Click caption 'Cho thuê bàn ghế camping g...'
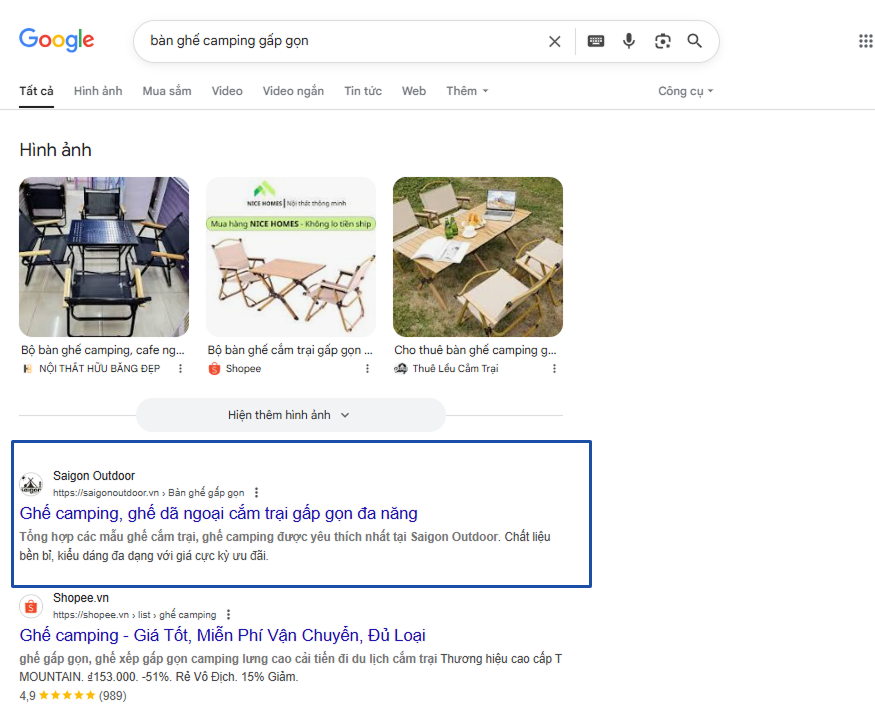 click(475, 350)
